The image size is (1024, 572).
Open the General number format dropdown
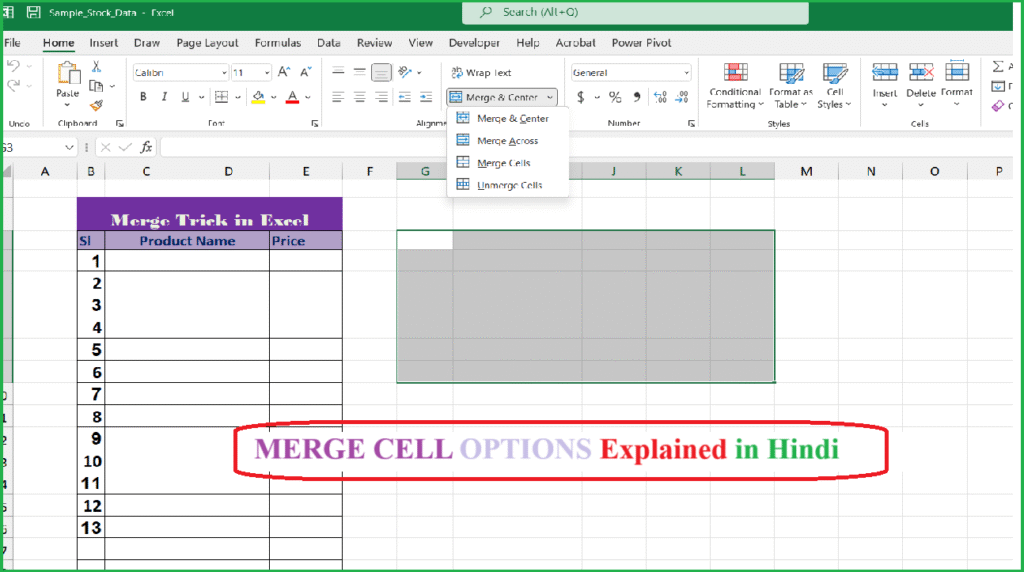tap(686, 72)
